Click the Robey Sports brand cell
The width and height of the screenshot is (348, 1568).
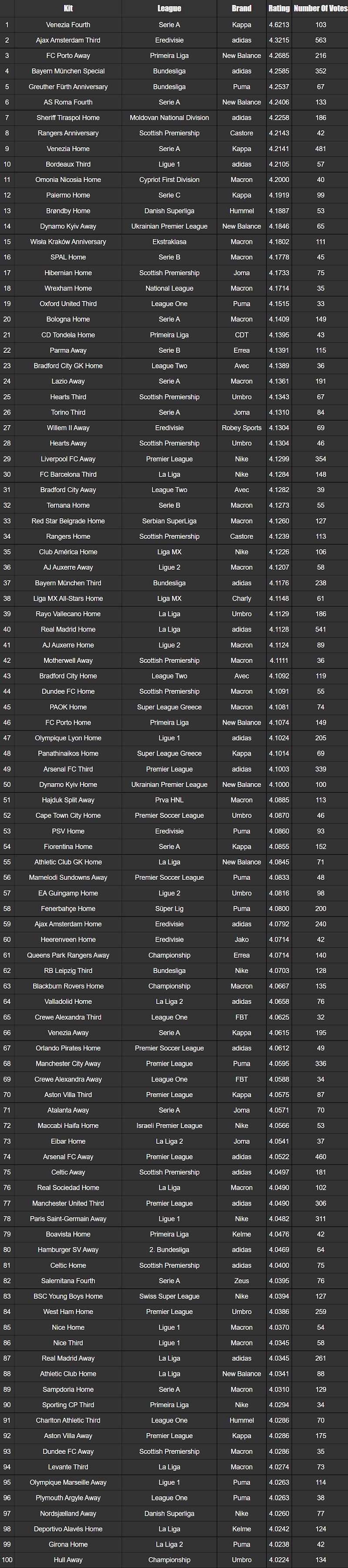coord(242,428)
